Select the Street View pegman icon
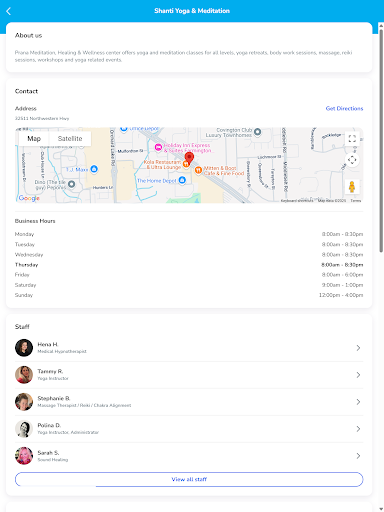The width and height of the screenshot is (384, 512). coord(352,187)
